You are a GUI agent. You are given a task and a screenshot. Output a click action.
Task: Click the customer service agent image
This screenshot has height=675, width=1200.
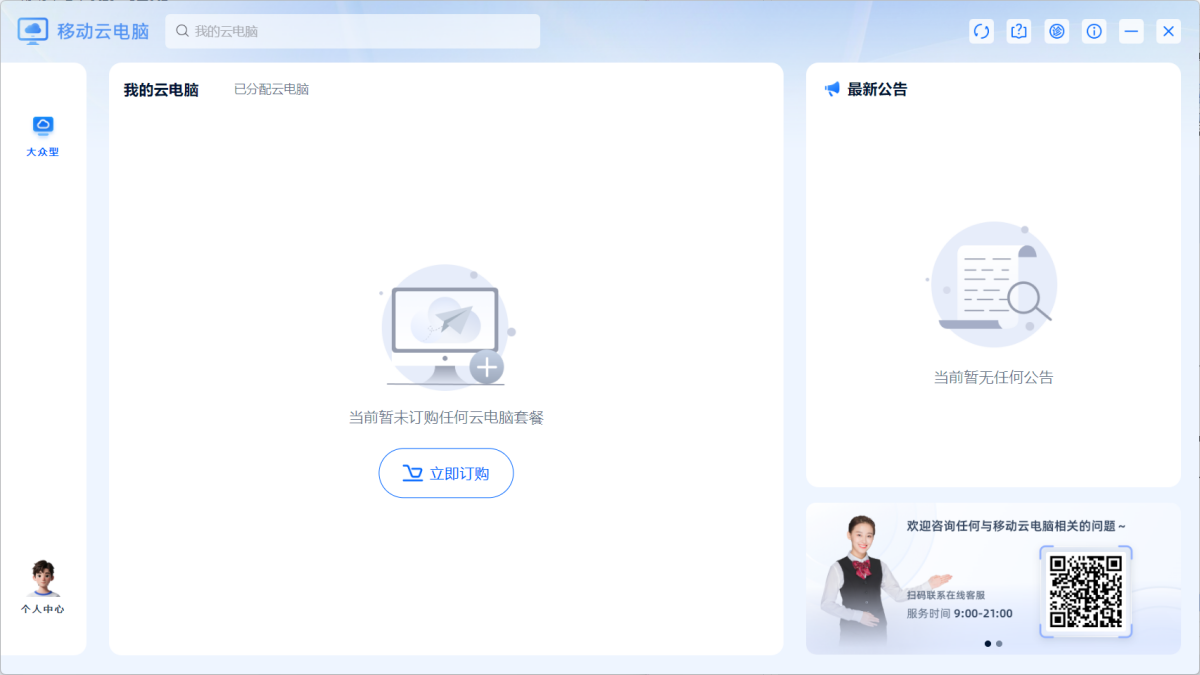click(862, 575)
